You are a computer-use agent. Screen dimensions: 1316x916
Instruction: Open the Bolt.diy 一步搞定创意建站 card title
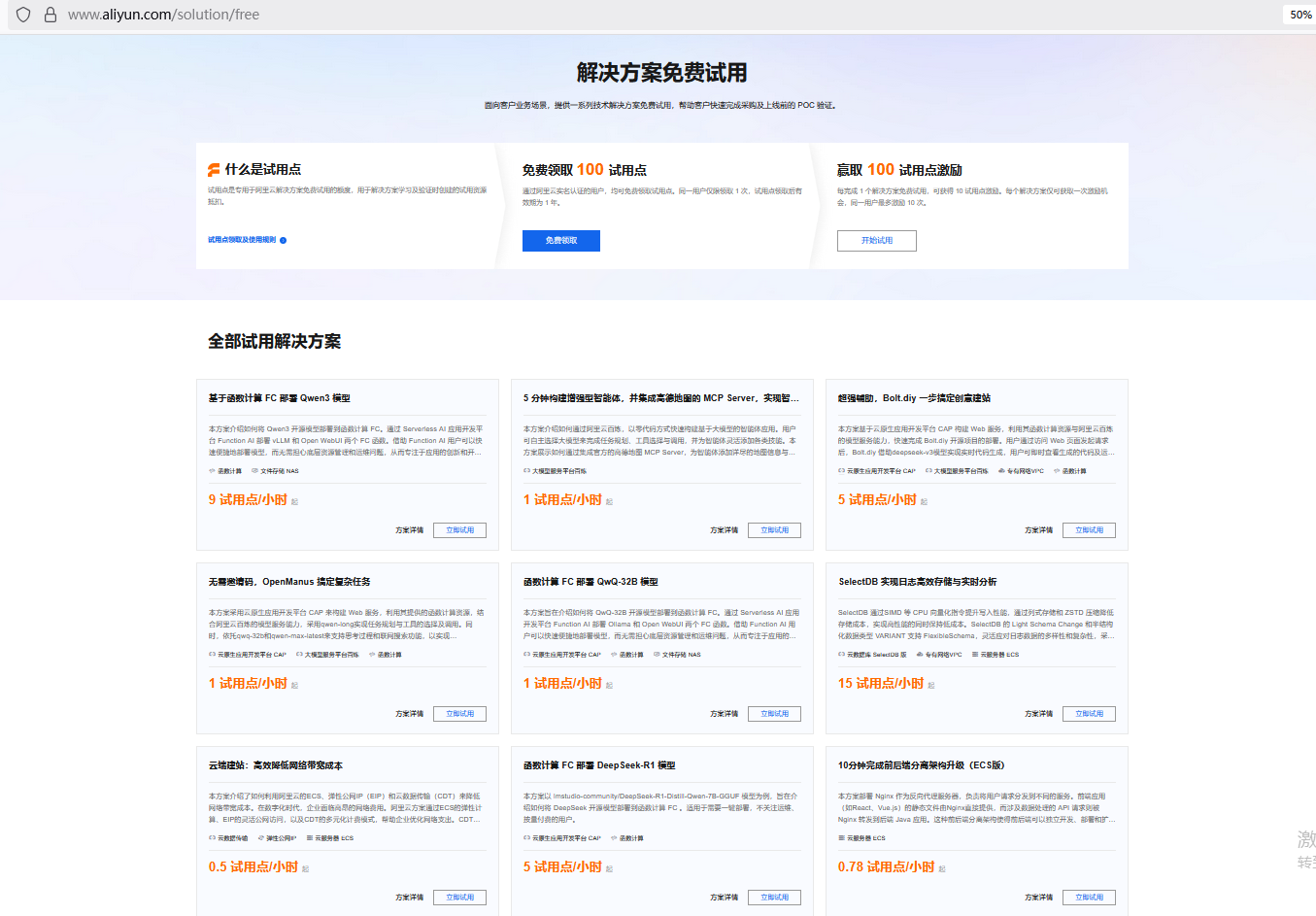tap(914, 398)
